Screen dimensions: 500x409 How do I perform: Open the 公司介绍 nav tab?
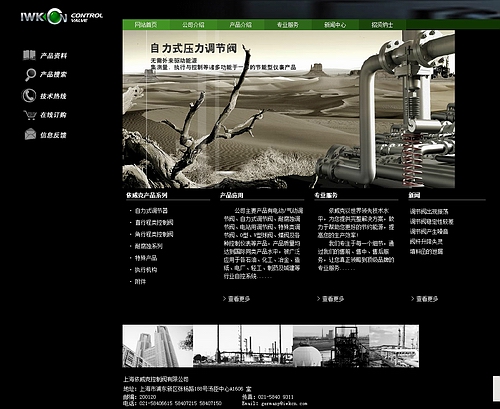(x=193, y=25)
